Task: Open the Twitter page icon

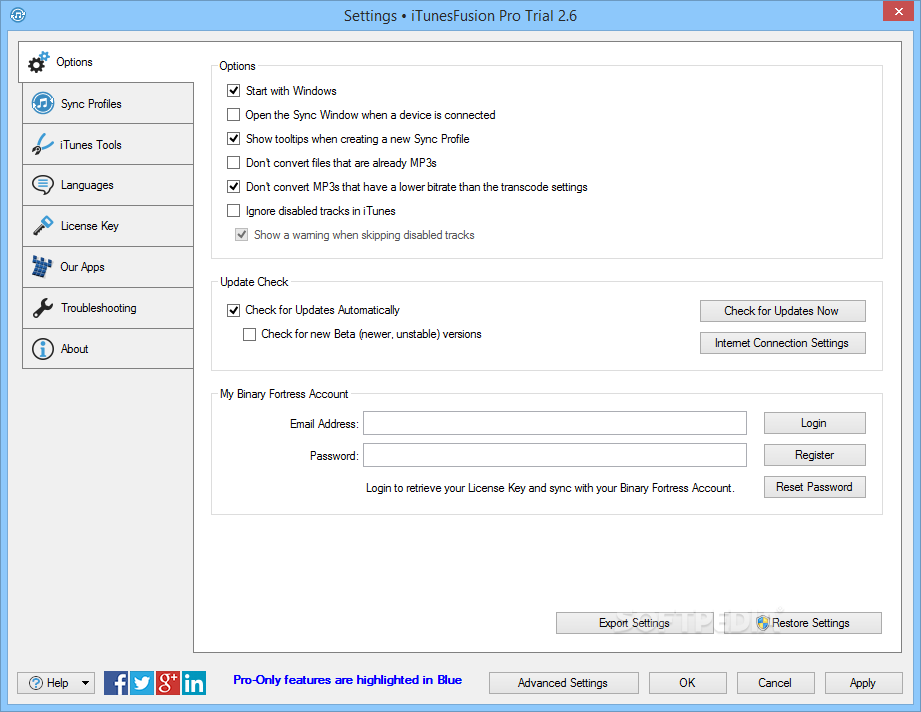Action: coord(142,683)
